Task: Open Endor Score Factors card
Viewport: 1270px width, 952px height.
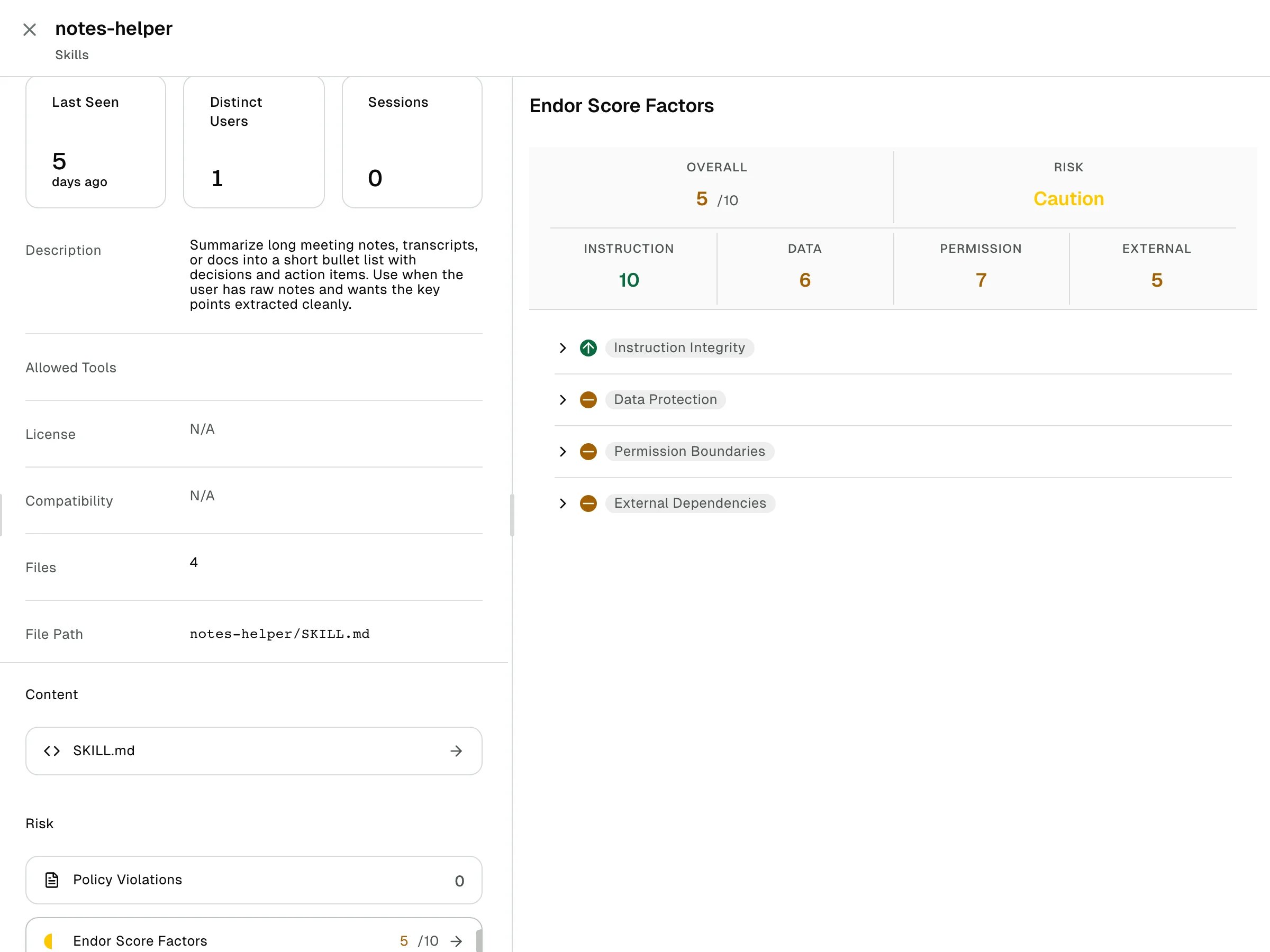Action: tap(254, 936)
